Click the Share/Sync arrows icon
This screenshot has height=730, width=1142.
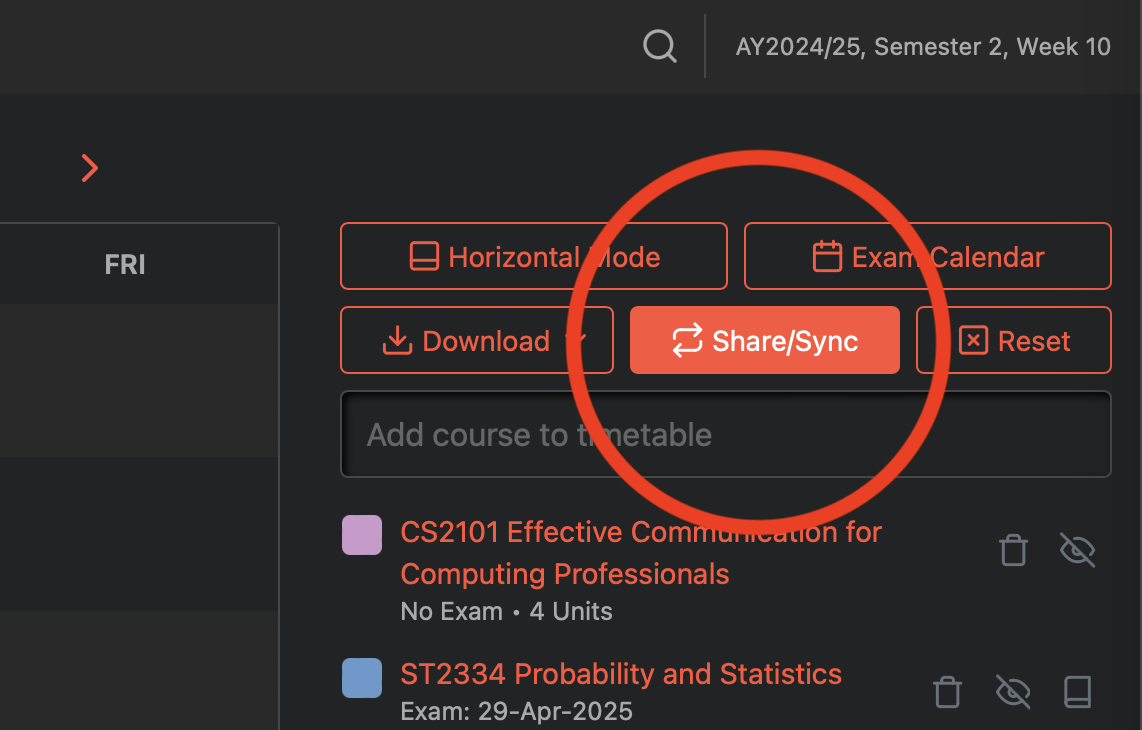[x=687, y=340]
